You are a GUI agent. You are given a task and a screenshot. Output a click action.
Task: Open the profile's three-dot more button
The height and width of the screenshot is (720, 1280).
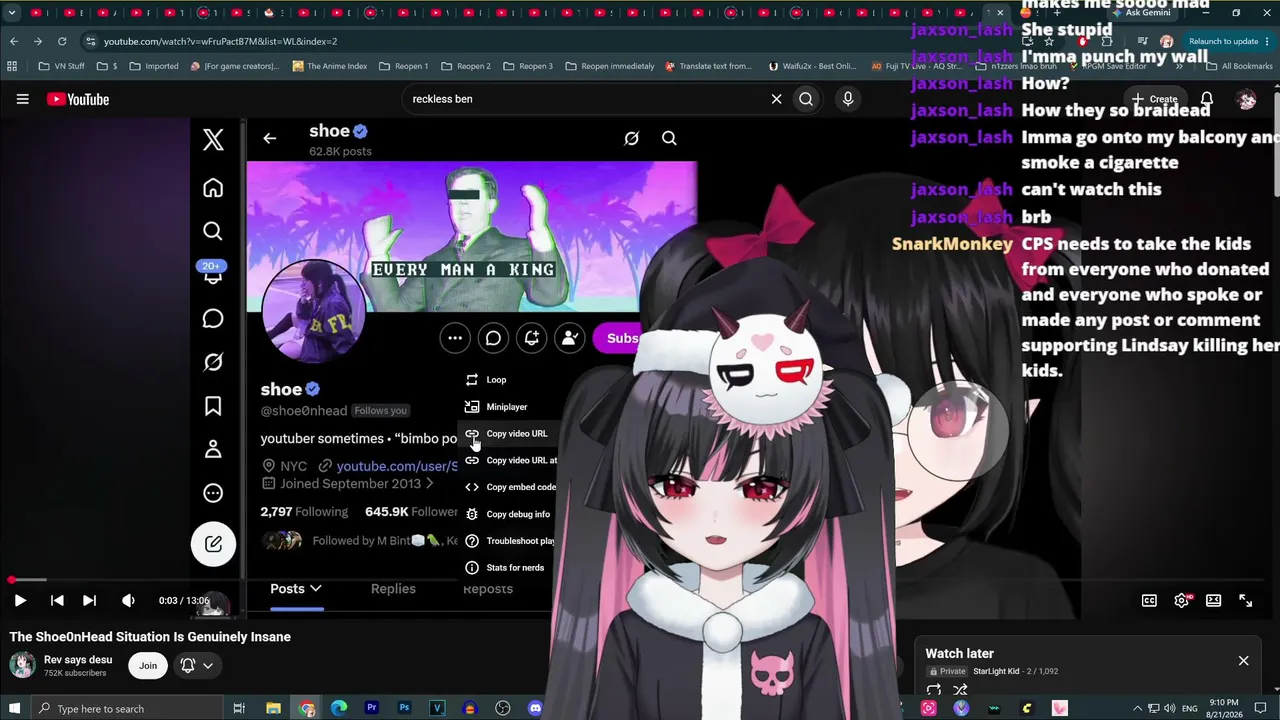coord(455,338)
